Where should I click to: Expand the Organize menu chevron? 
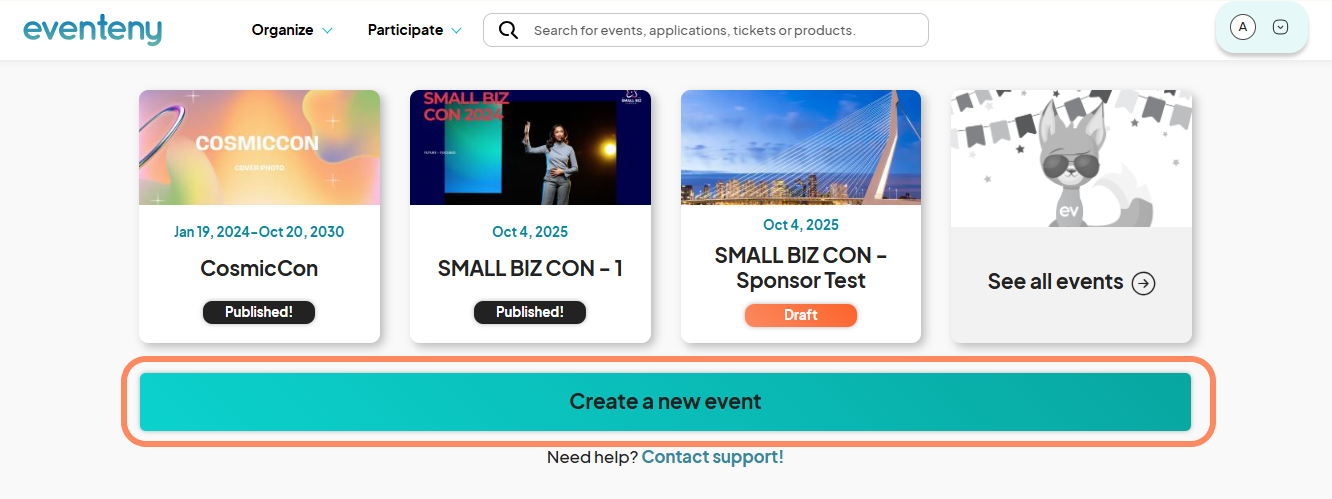click(327, 31)
